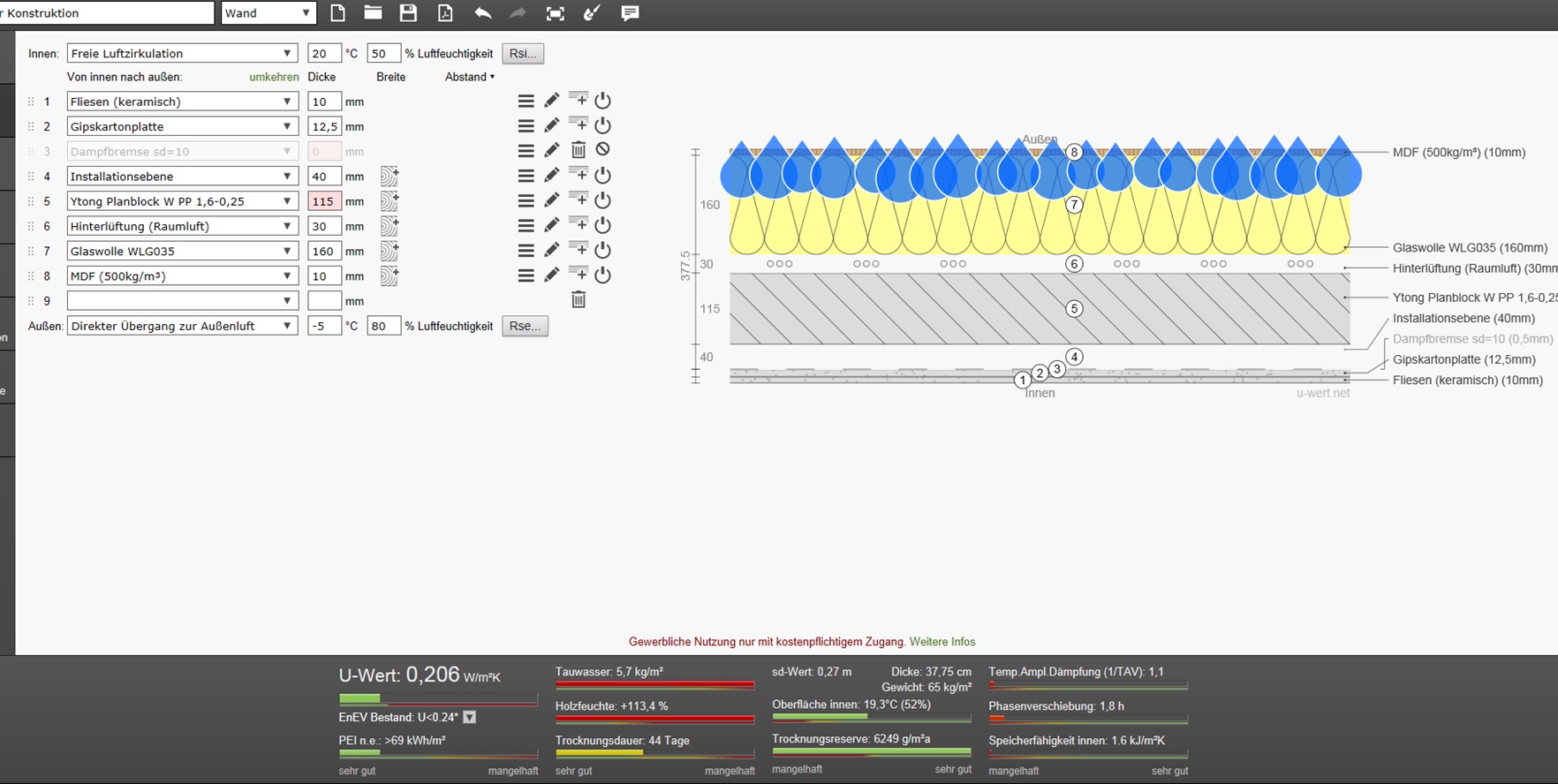The image size is (1558, 784).
Task: Open the Rsi... settings button
Action: pyautogui.click(x=523, y=53)
